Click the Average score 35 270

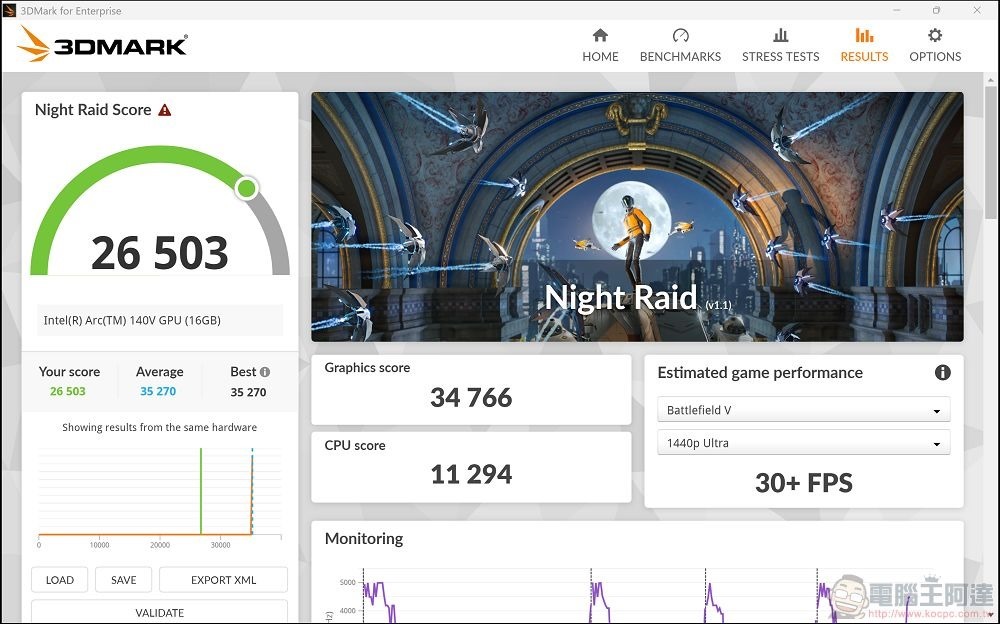pos(158,391)
